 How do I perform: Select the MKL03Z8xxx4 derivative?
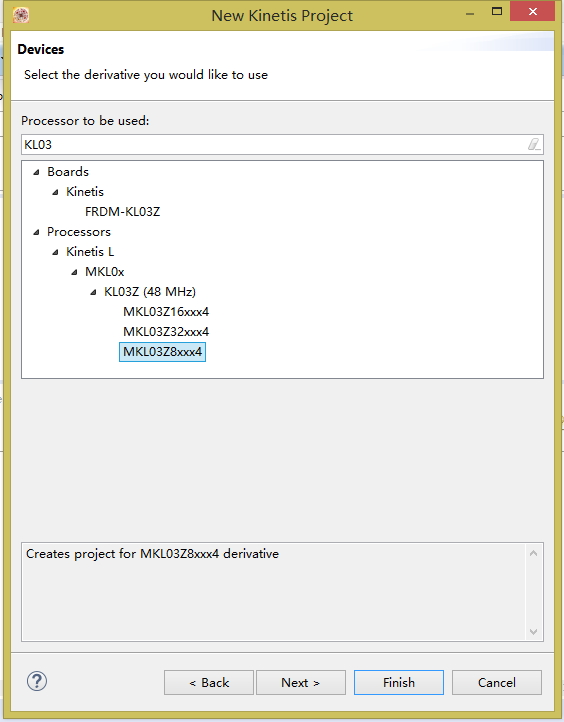coord(162,352)
